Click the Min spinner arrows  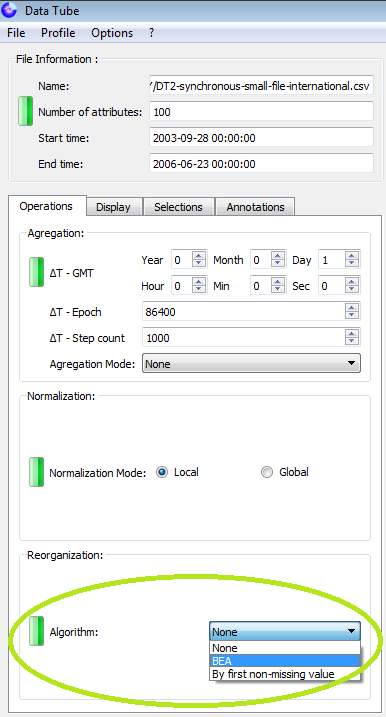278,286
